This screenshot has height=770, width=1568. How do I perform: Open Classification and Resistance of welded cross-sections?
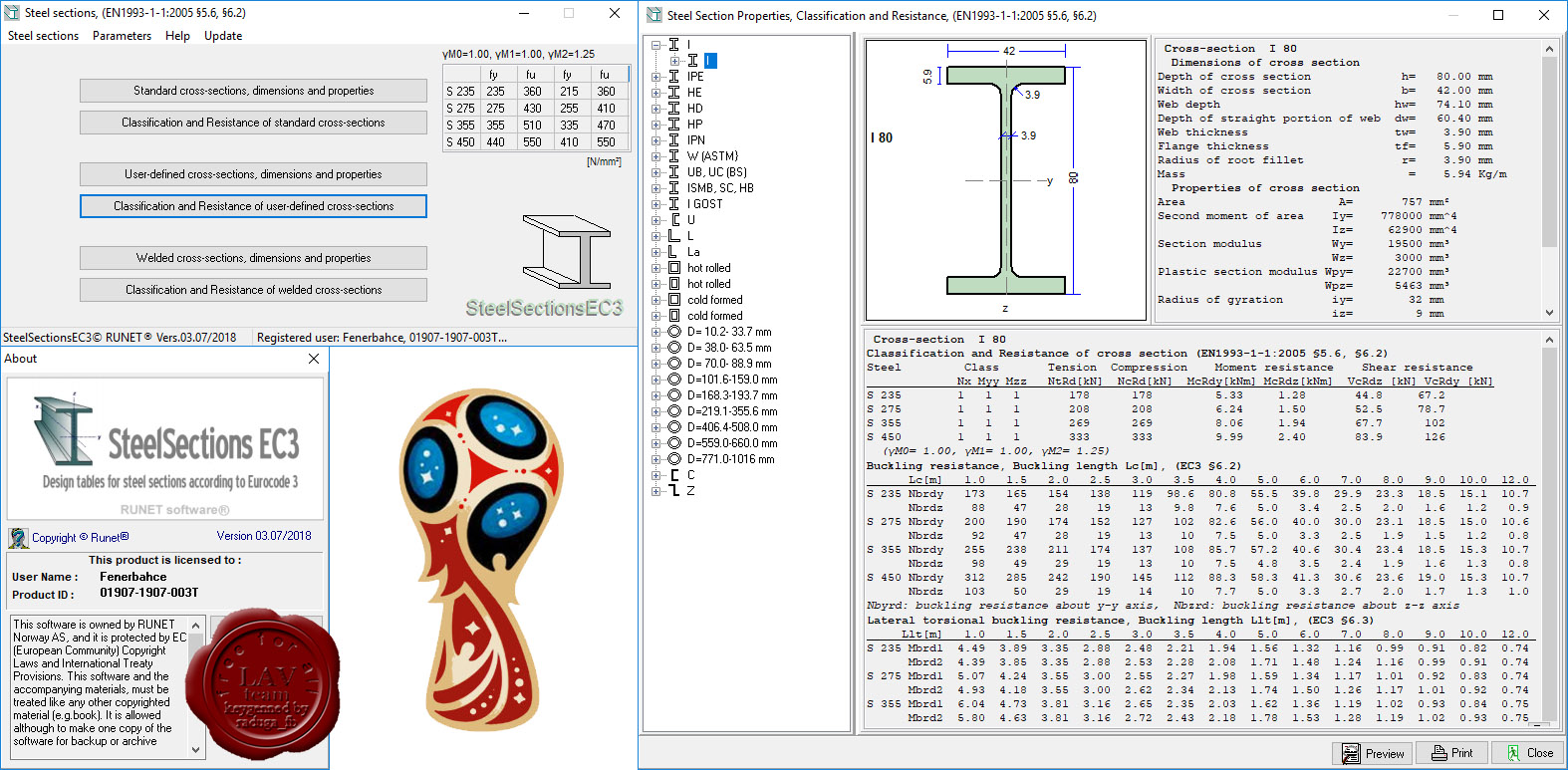253,290
